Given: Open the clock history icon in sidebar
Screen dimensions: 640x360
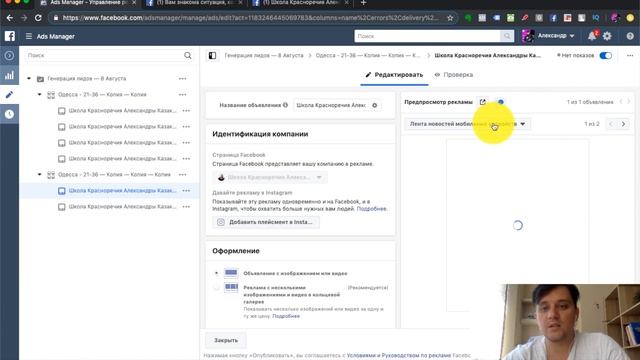Looking at the screenshot, I should 9,114.
